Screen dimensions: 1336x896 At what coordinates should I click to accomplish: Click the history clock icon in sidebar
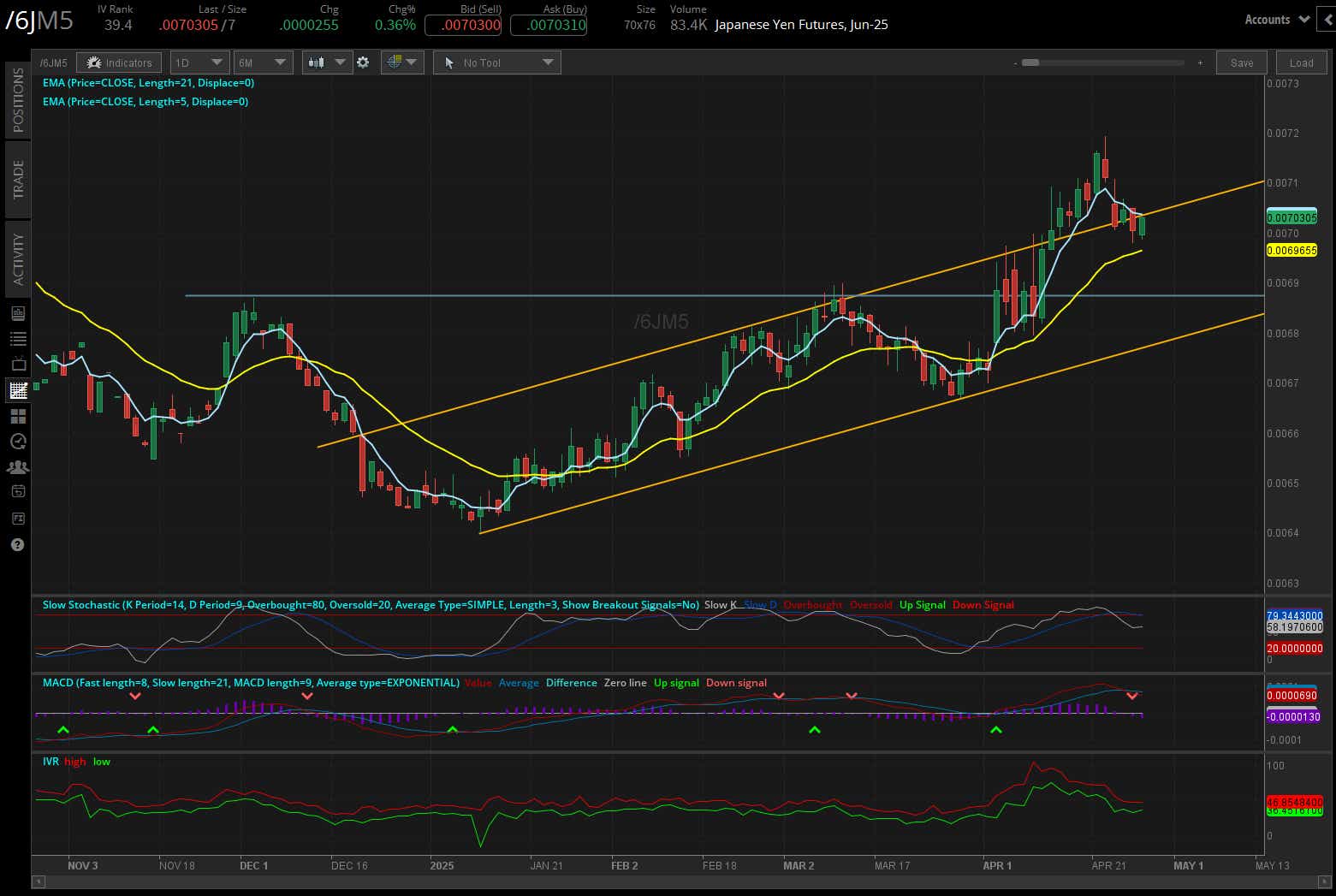pyautogui.click(x=17, y=442)
